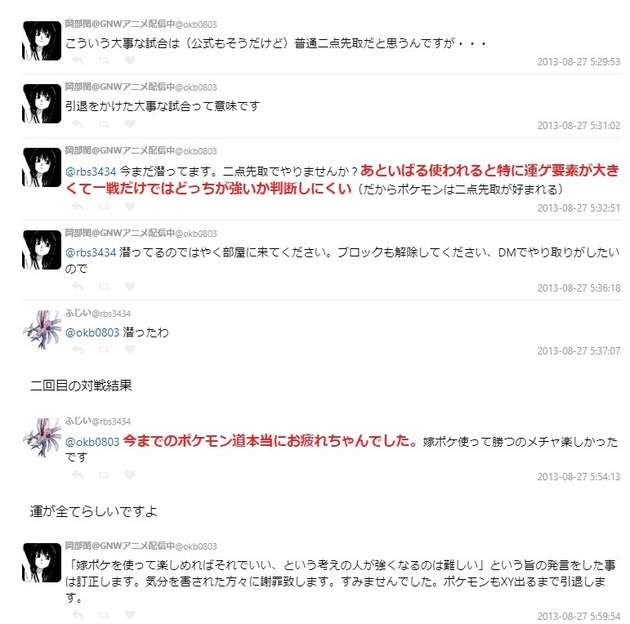The width and height of the screenshot is (630, 624).
Task: Reply to the 5:36:18 tweet about ブロック
Action: pos(78,286)
